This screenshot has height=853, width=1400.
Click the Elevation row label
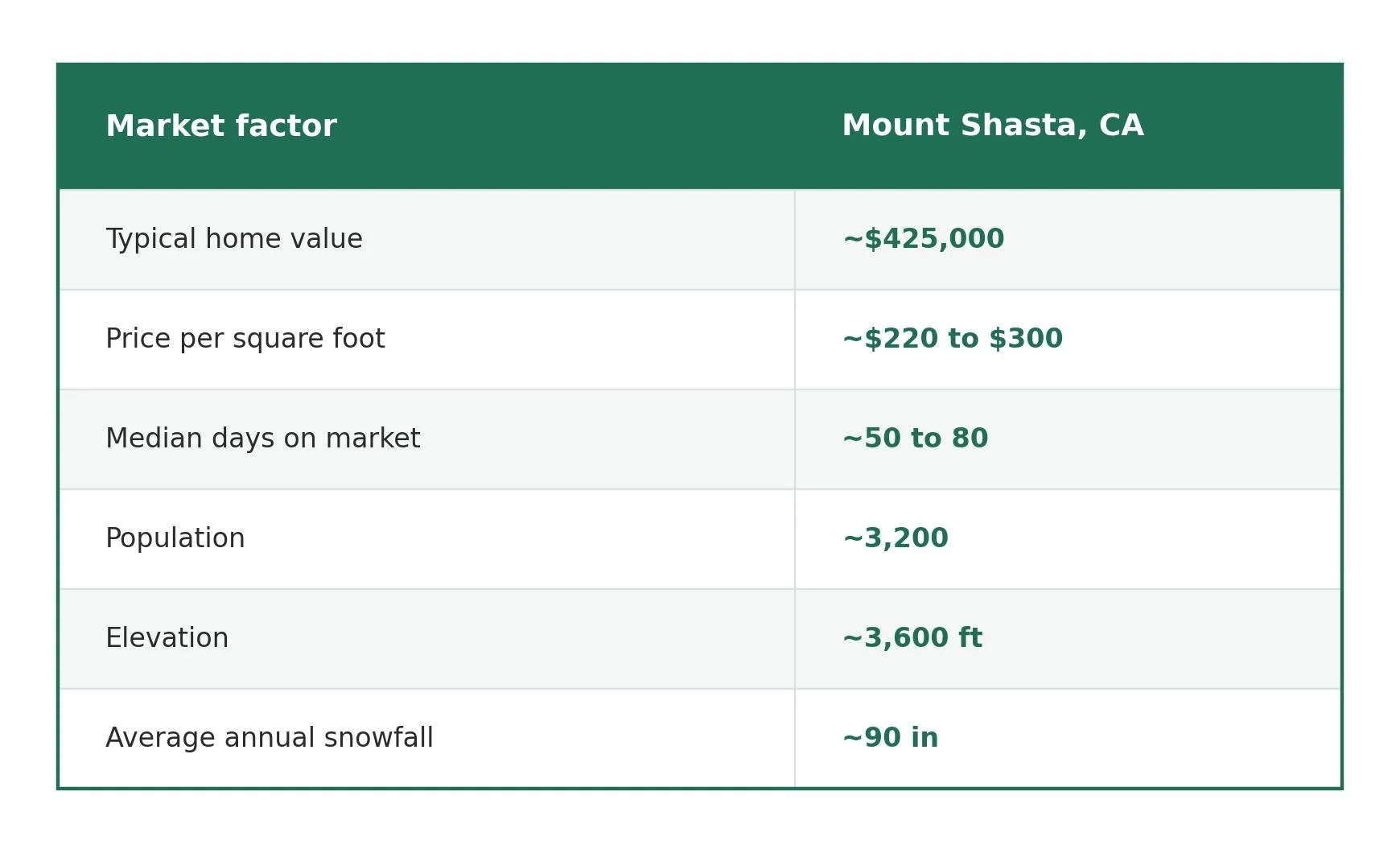[167, 638]
